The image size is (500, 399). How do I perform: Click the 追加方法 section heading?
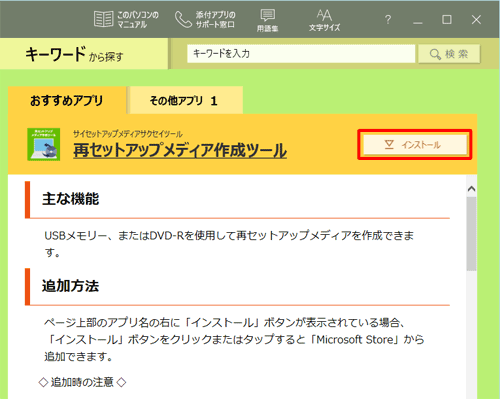[70, 286]
